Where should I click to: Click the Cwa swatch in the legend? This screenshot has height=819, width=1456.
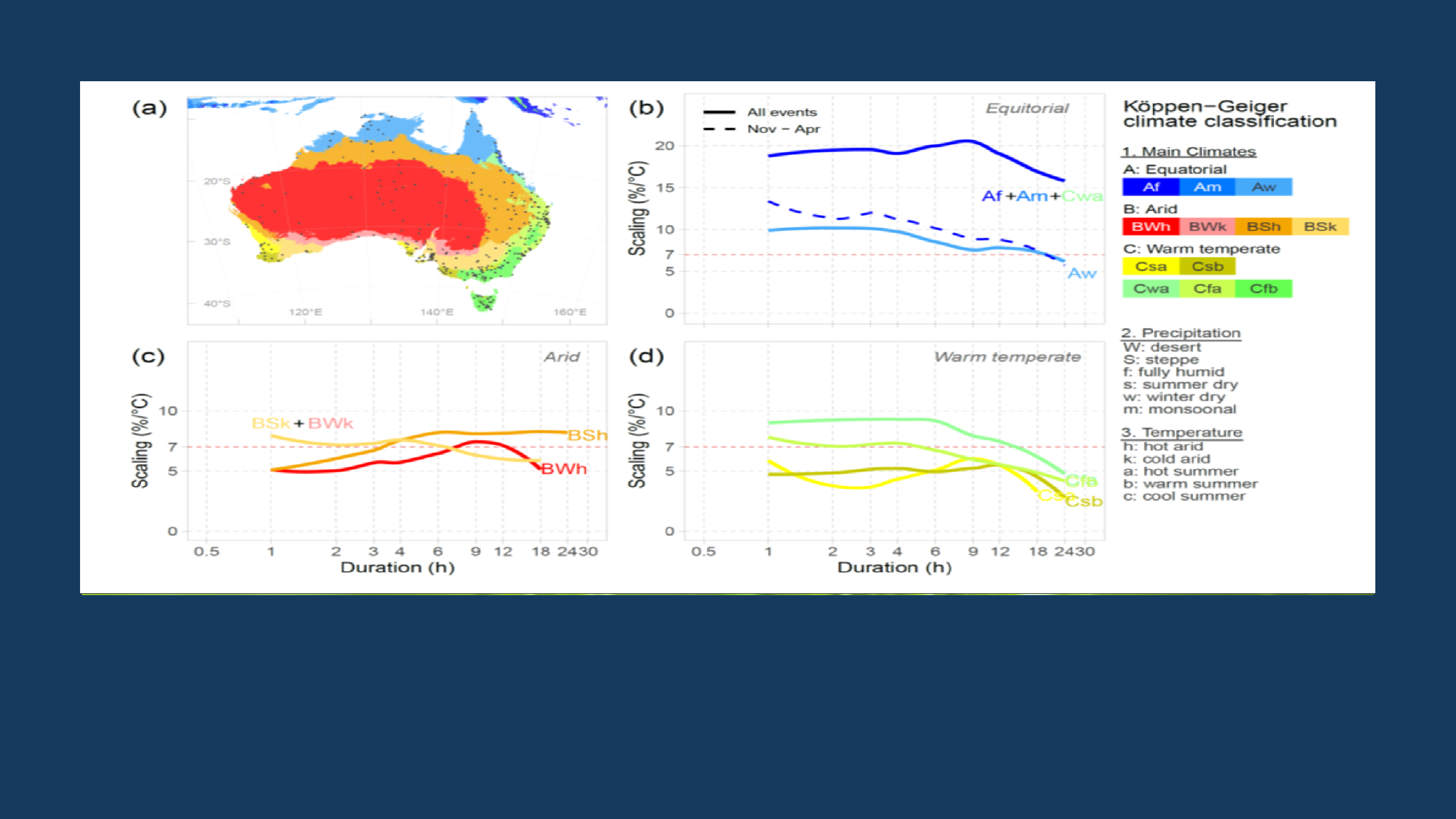[x=1151, y=288]
